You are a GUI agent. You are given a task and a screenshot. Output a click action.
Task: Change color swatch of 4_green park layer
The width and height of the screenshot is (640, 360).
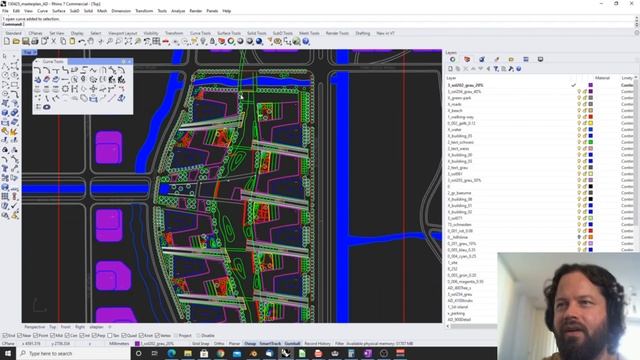(x=590, y=98)
